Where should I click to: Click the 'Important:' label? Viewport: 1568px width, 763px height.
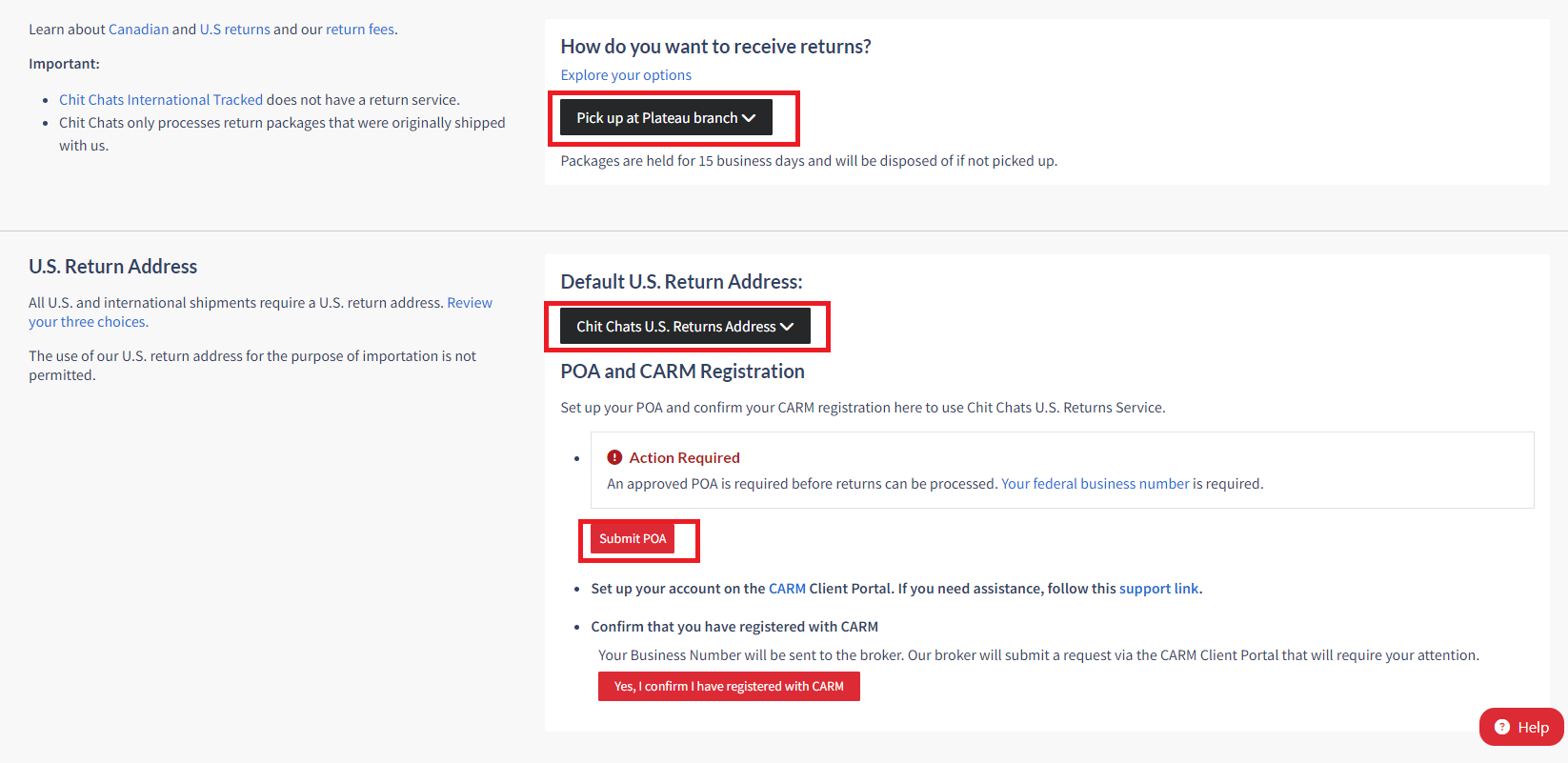[64, 64]
